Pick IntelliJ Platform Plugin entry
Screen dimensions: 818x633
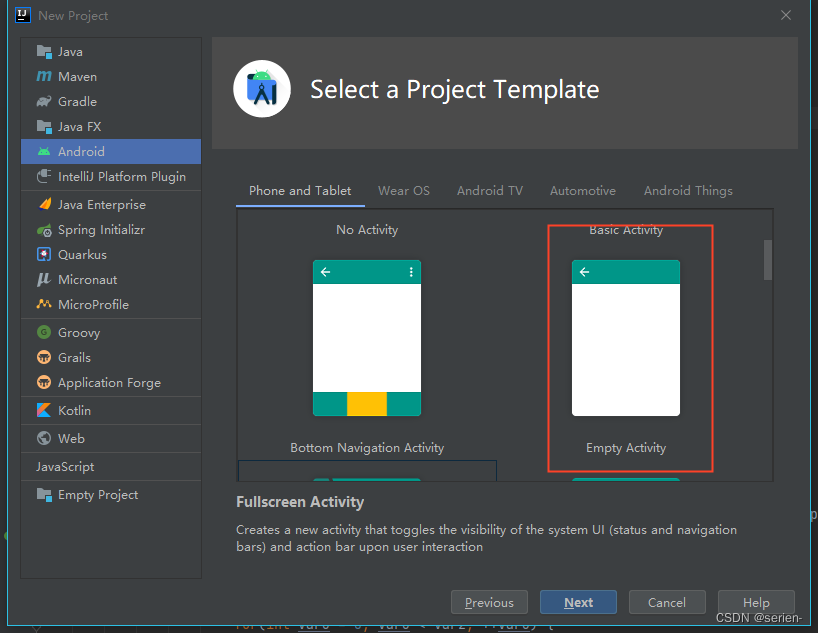click(x=111, y=176)
